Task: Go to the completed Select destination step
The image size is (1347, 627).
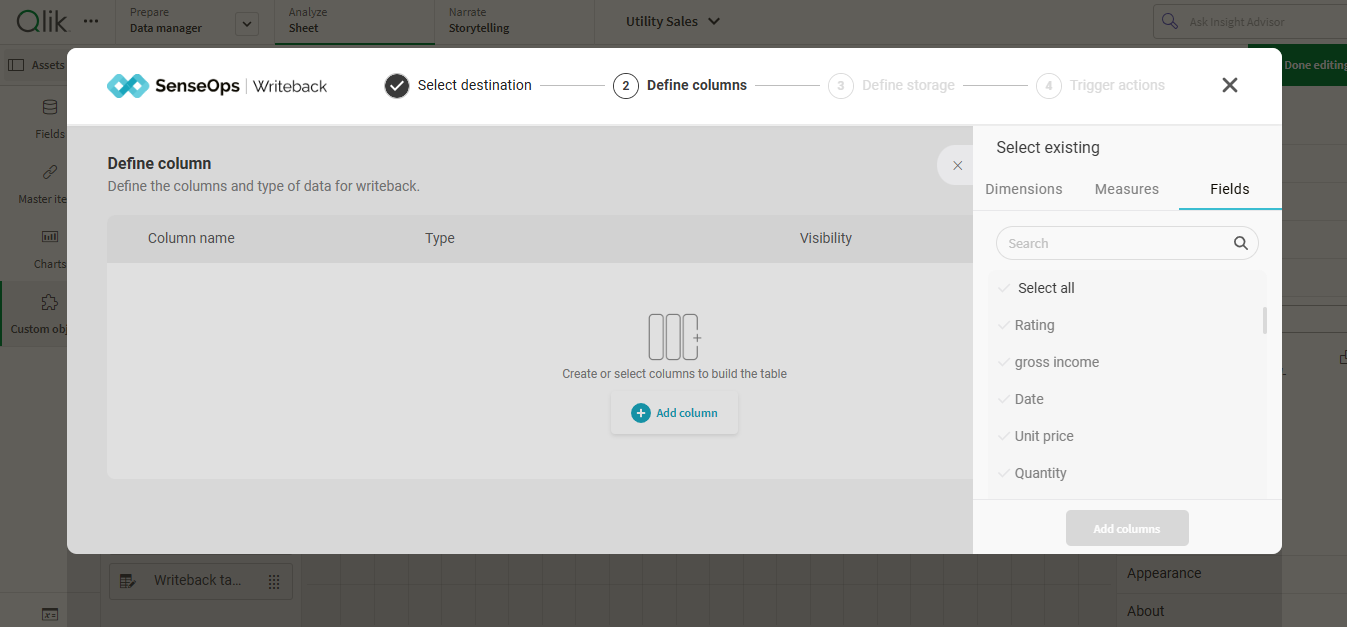Action: click(x=458, y=86)
